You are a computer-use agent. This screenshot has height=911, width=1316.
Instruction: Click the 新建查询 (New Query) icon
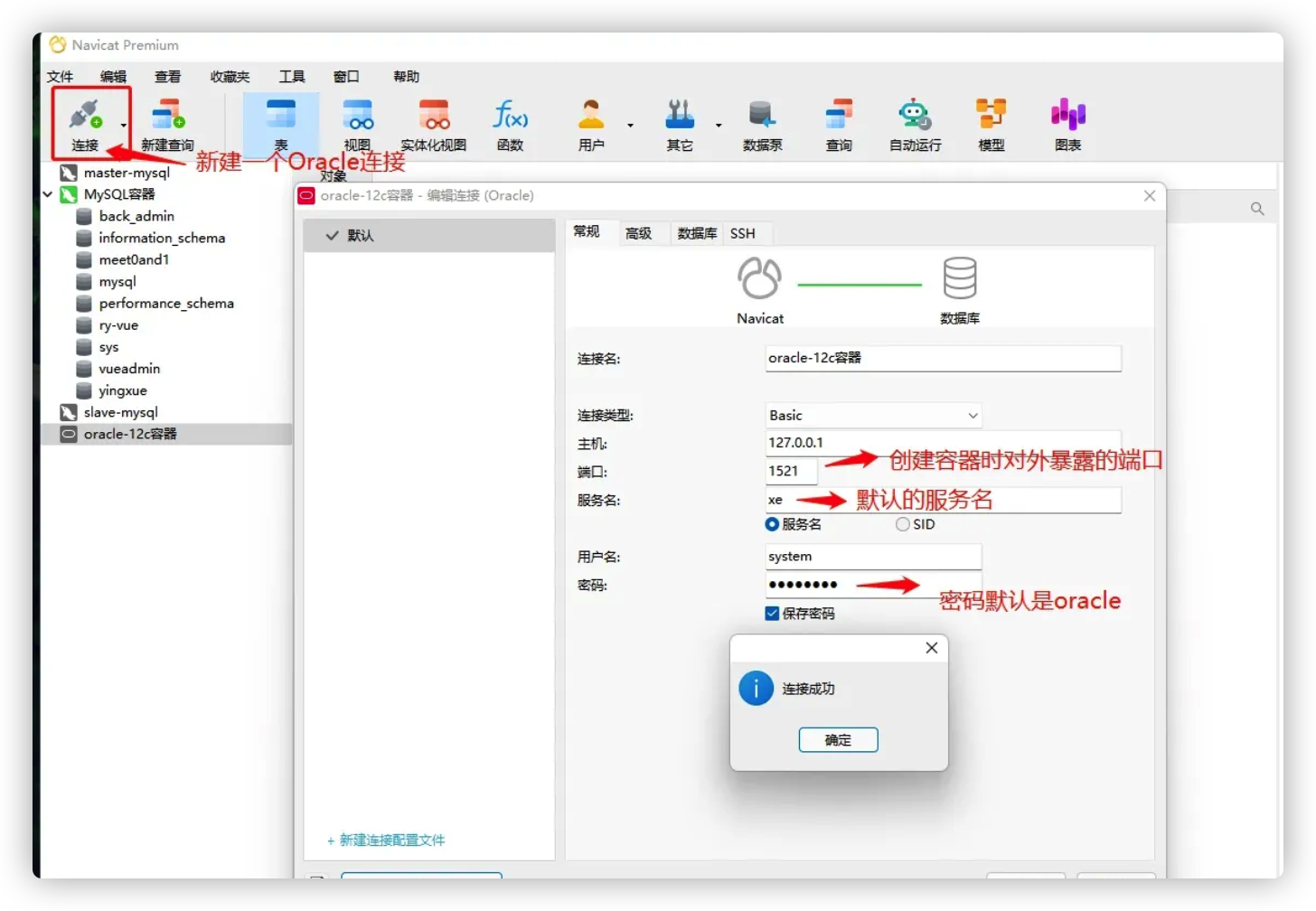click(168, 124)
